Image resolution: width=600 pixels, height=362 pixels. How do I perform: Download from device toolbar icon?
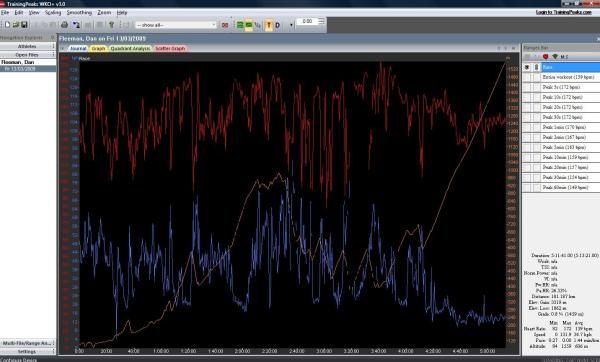tap(77, 25)
